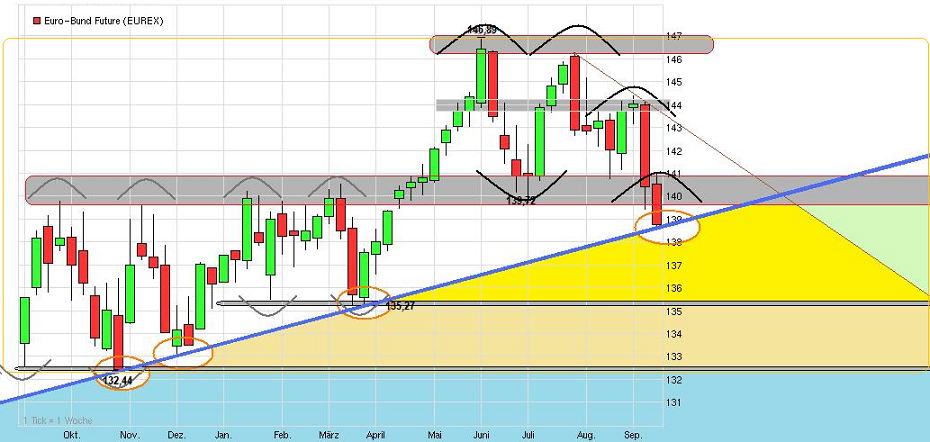Click the 136 price axis label

(x=675, y=288)
